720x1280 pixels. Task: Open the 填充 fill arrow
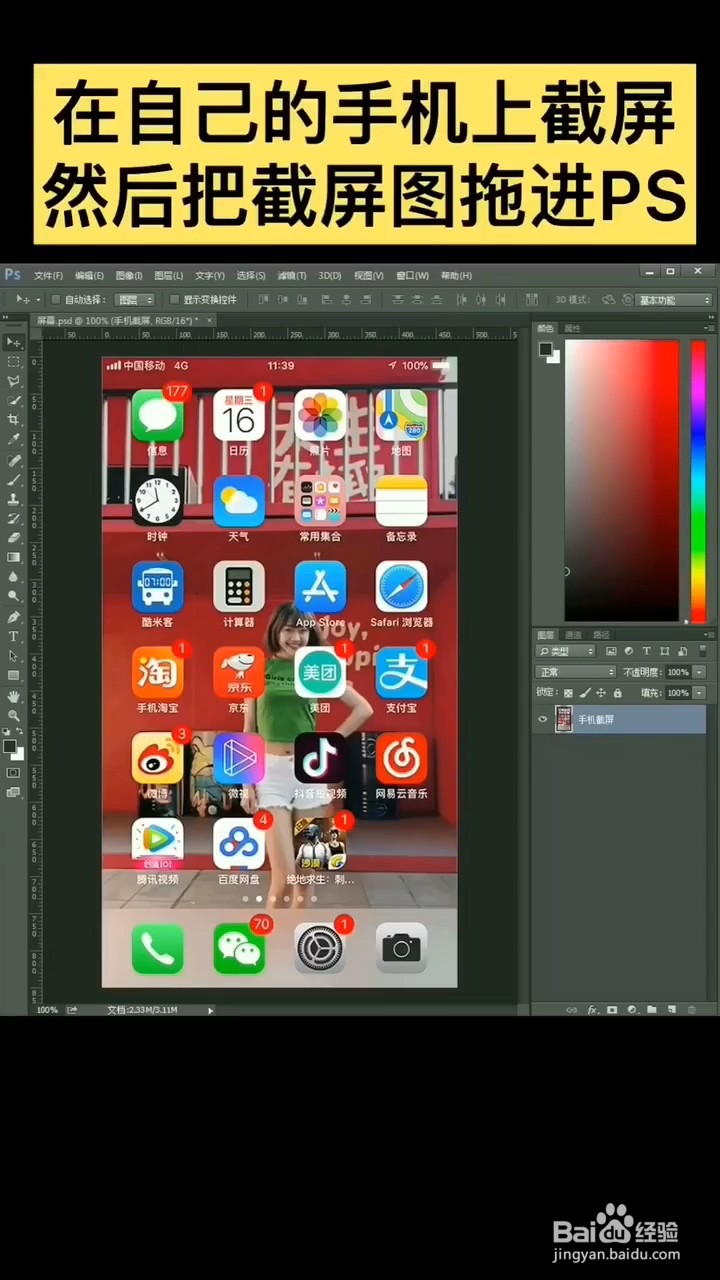pyautogui.click(x=699, y=692)
